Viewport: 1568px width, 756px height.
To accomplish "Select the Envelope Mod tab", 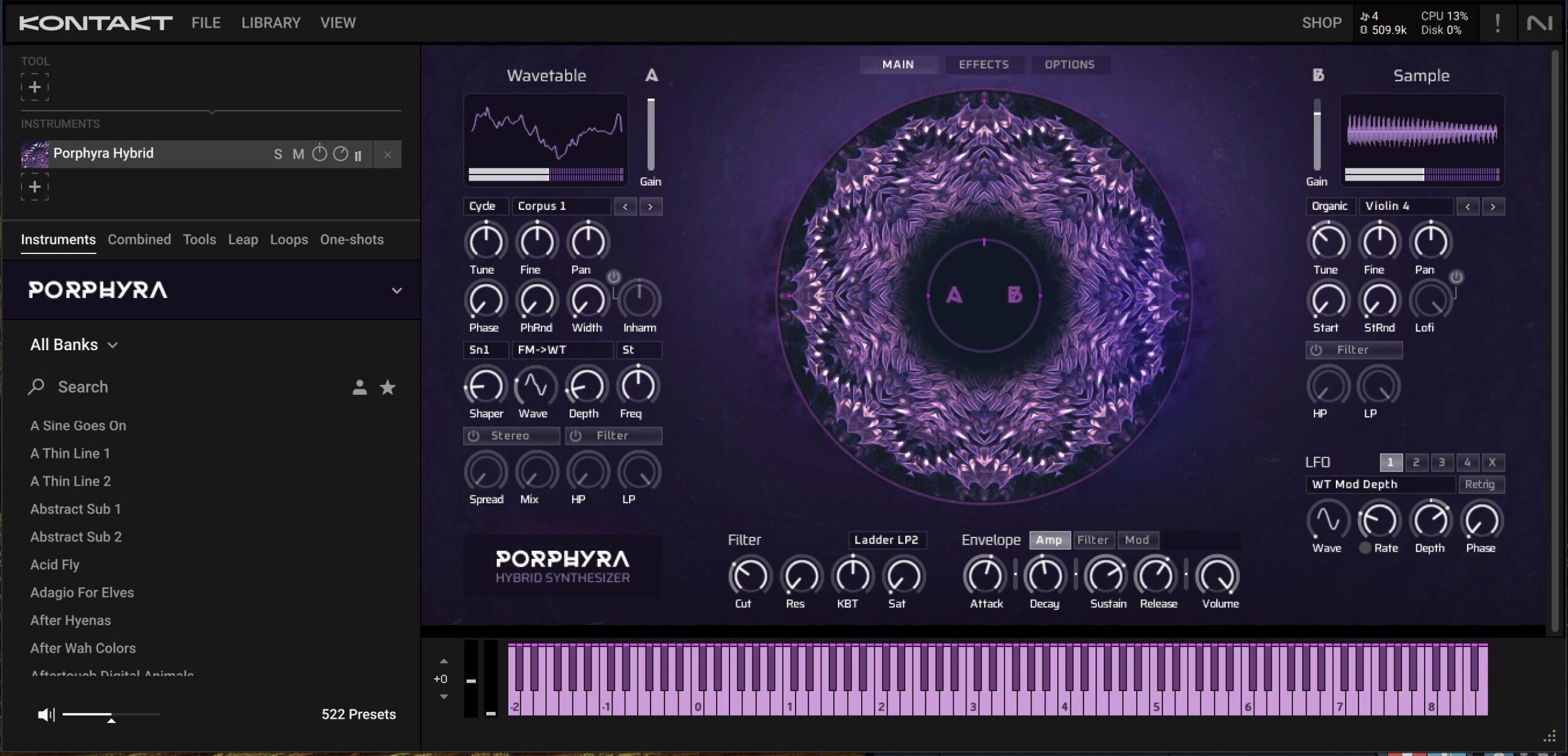I will click(x=1137, y=540).
